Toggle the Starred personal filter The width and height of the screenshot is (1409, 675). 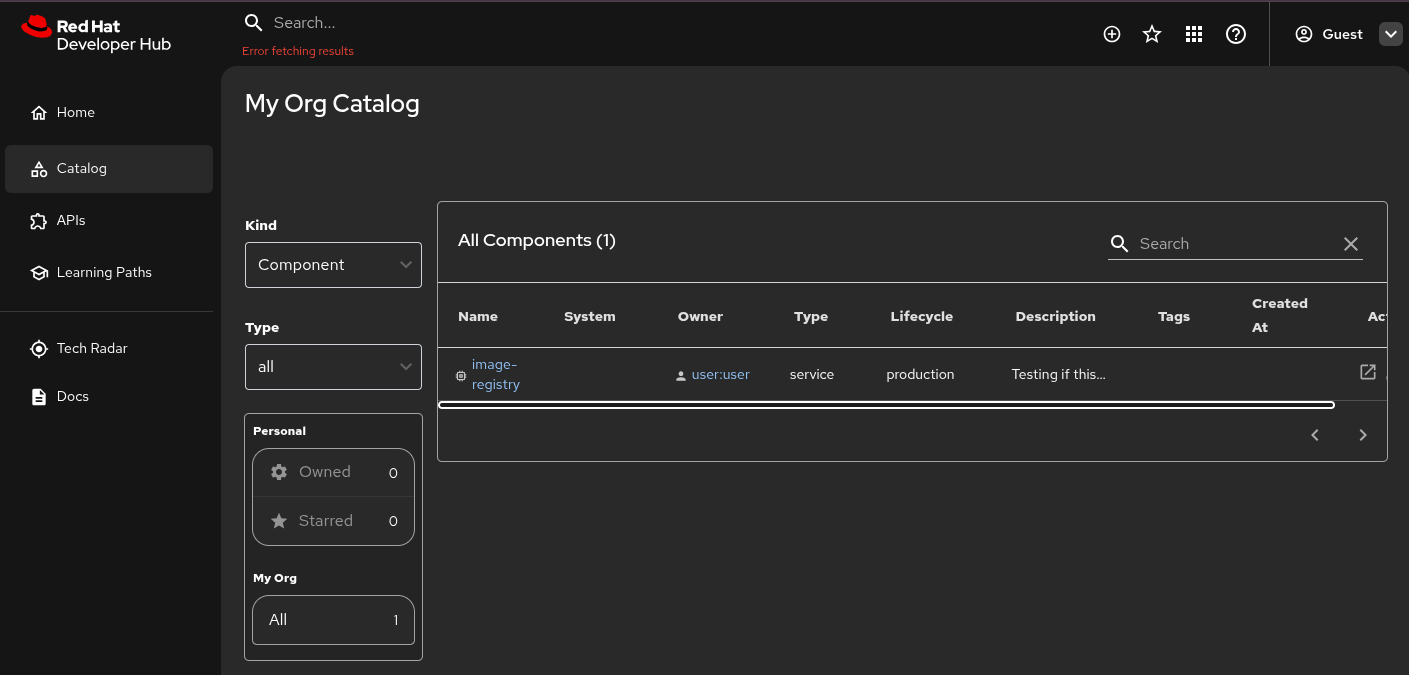(x=333, y=521)
